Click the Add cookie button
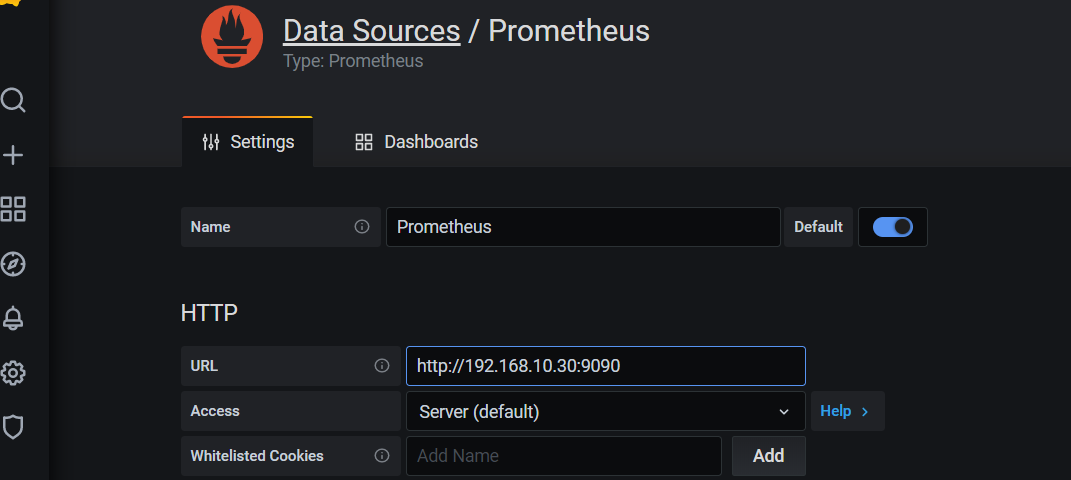The width and height of the screenshot is (1071, 480). pyautogui.click(x=768, y=455)
